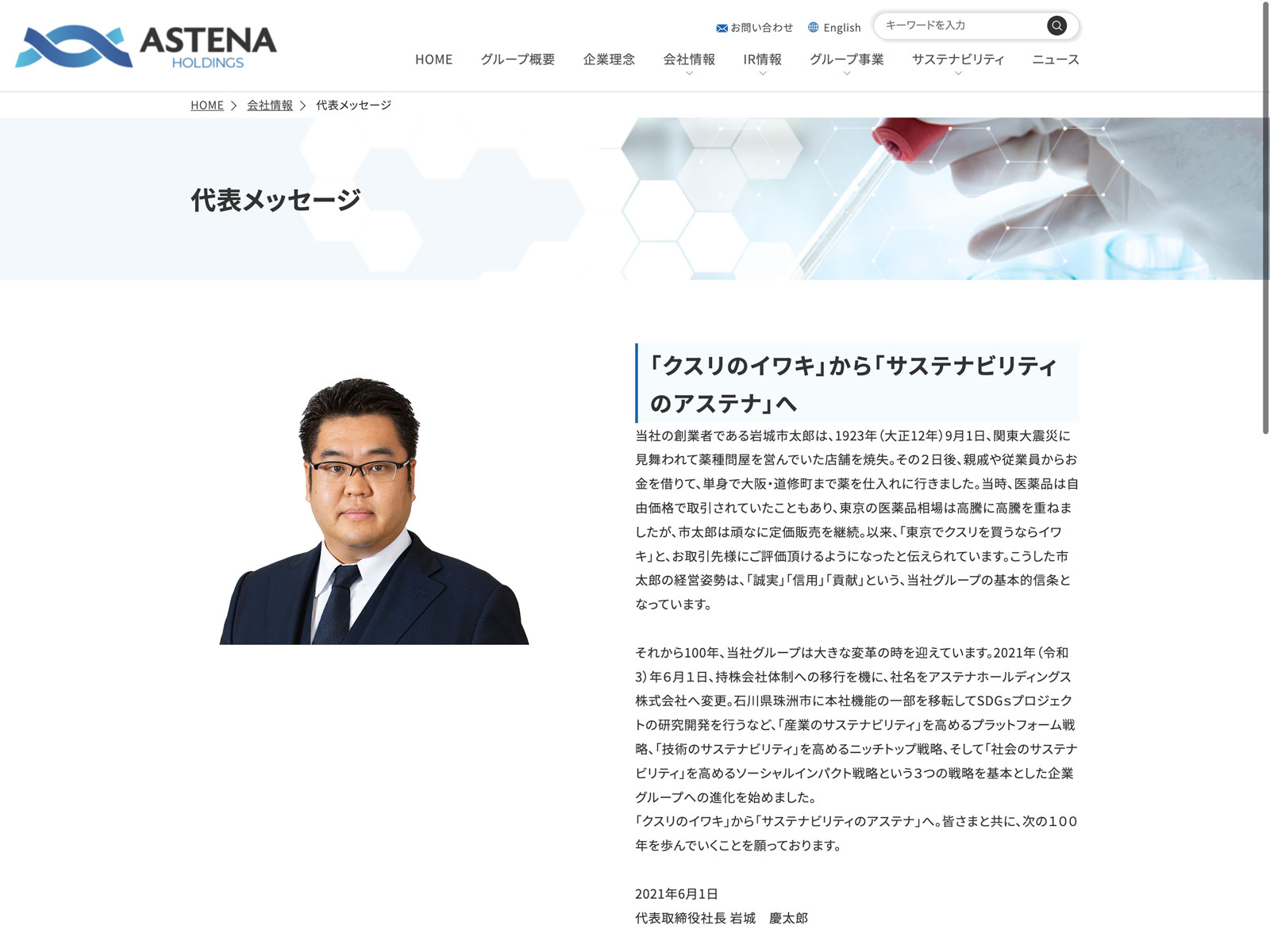1270x952 pixels.
Task: Click the vertical page scrollbar
Action: [1265, 218]
